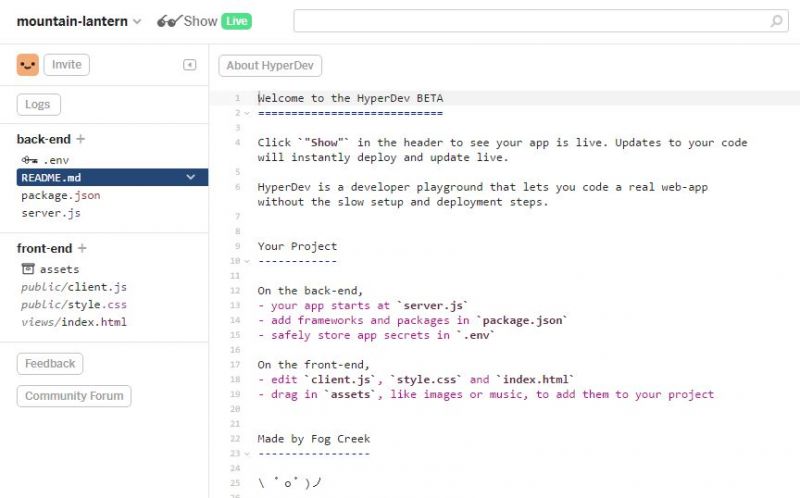
Task: Open server.js in the file list
Action: pos(51,213)
